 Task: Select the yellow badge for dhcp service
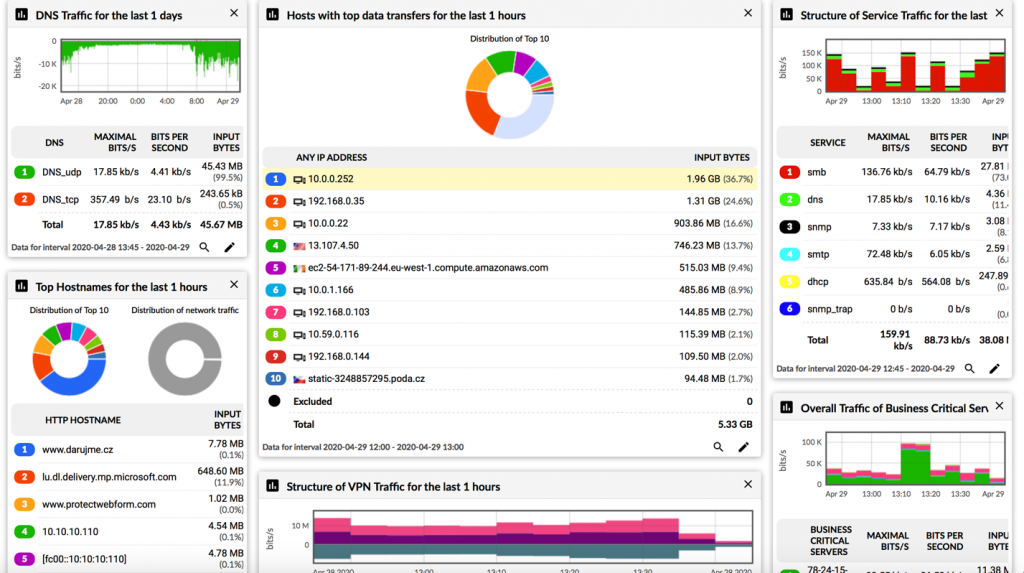(x=790, y=282)
